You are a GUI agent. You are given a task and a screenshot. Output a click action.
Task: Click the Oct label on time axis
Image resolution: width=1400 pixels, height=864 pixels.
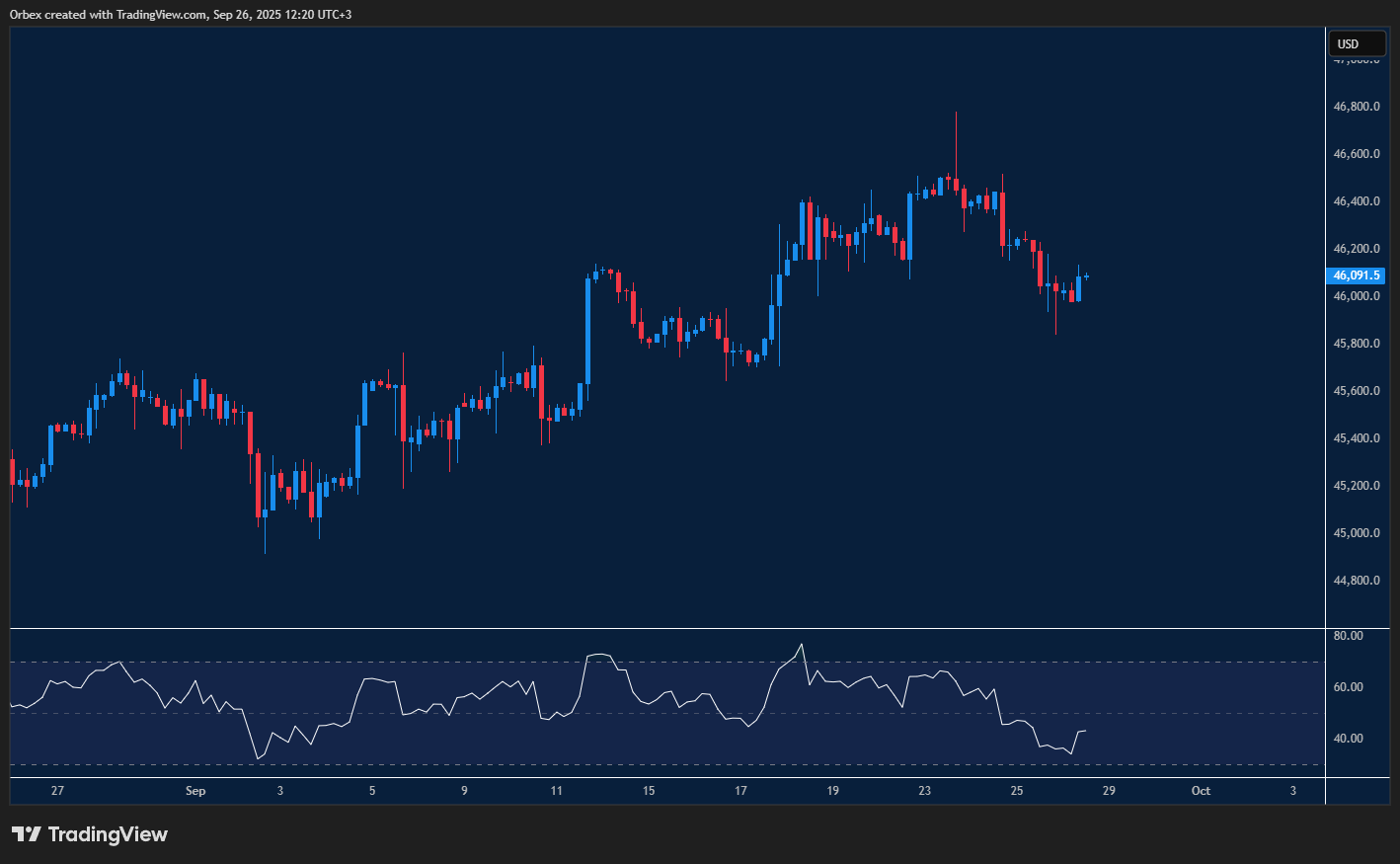(1201, 791)
